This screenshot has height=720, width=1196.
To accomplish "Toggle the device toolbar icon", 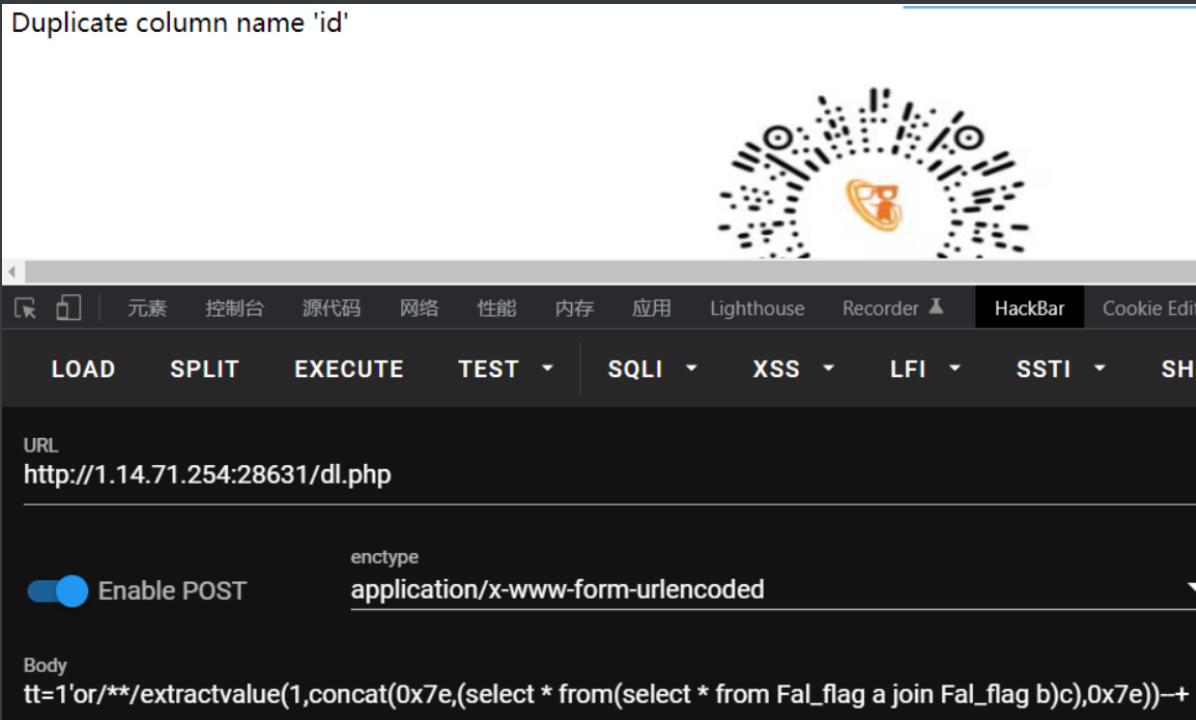I will [68, 308].
